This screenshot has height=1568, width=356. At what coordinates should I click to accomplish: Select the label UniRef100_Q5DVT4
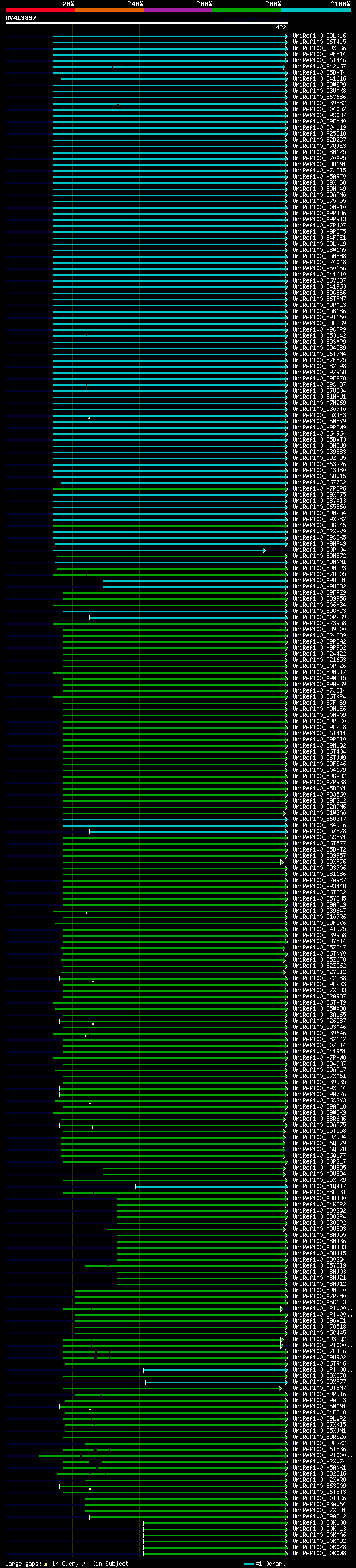click(319, 72)
